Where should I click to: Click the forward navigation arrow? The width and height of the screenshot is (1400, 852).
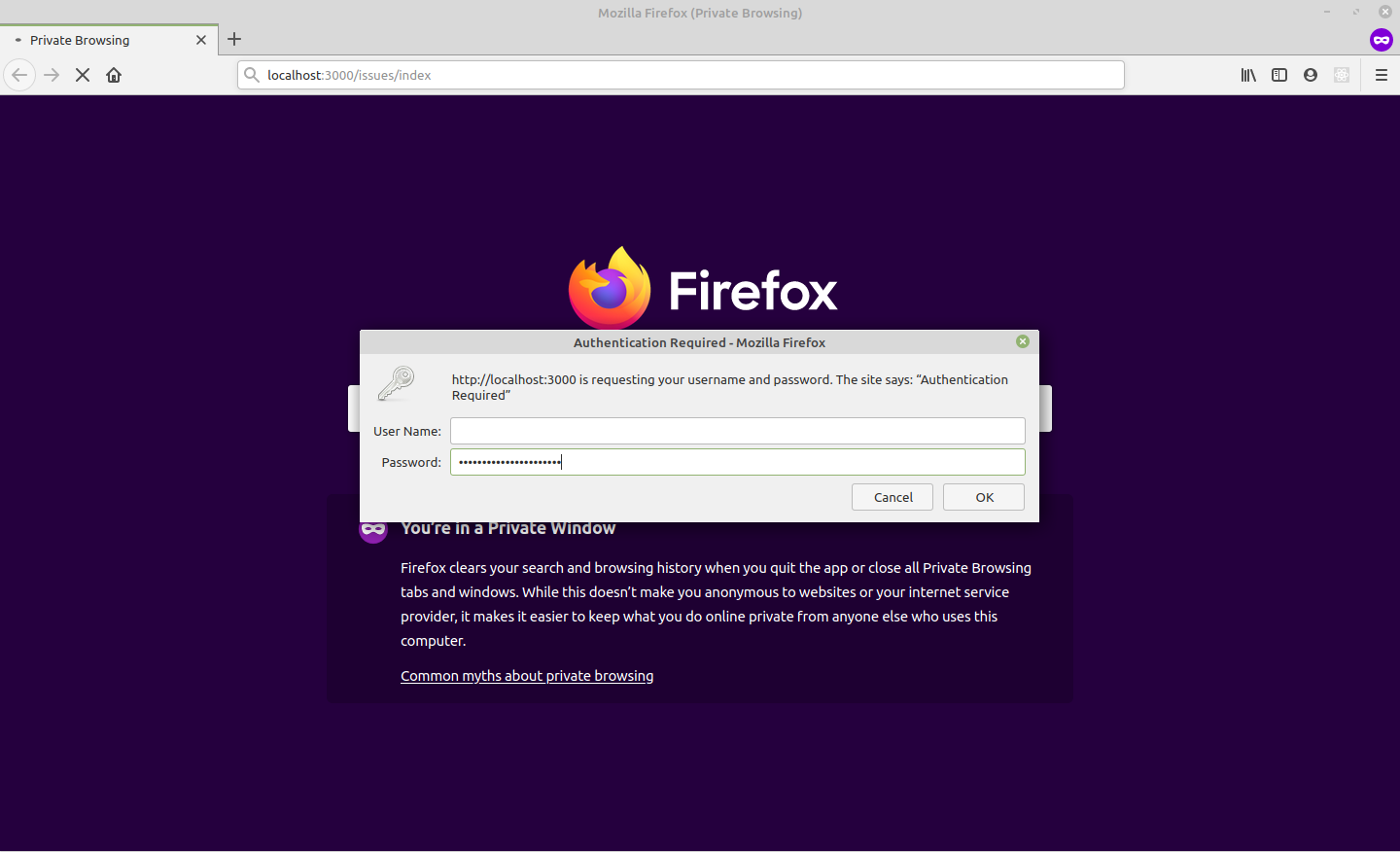(x=51, y=75)
